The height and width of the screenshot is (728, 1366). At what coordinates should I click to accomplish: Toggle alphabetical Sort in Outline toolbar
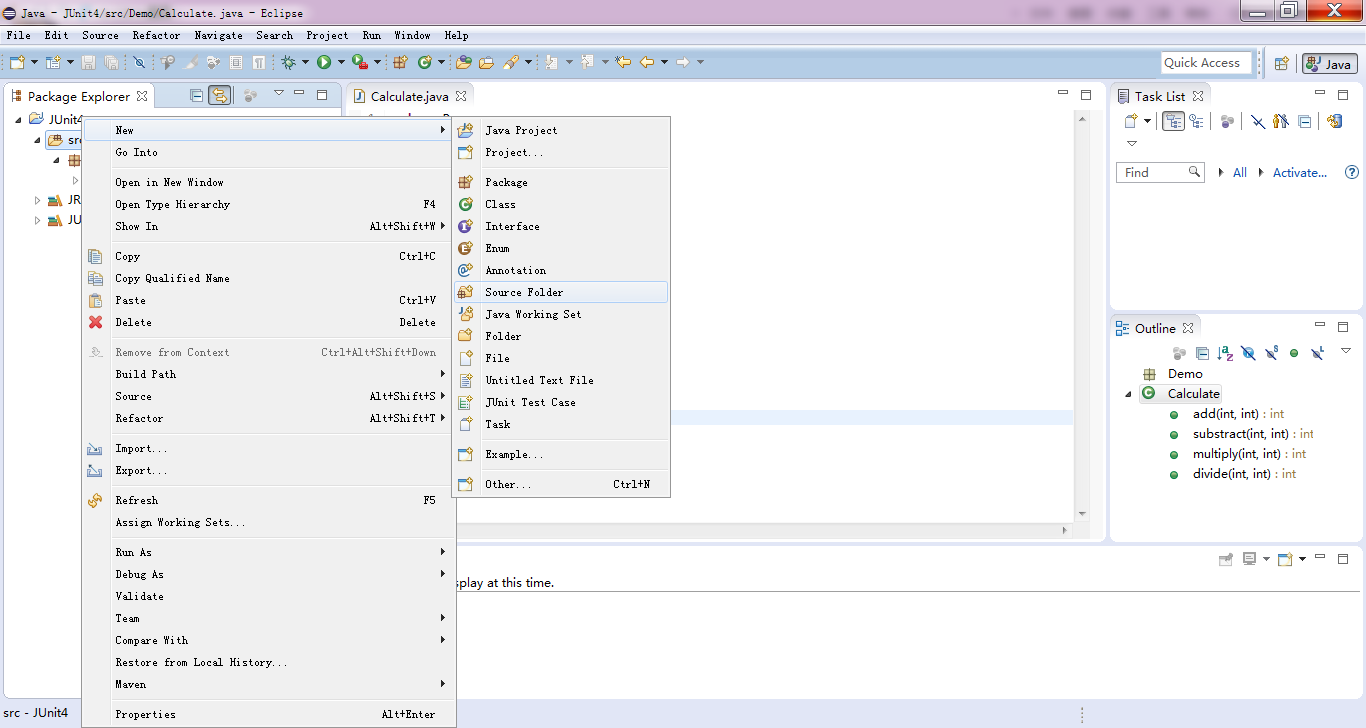click(1225, 353)
